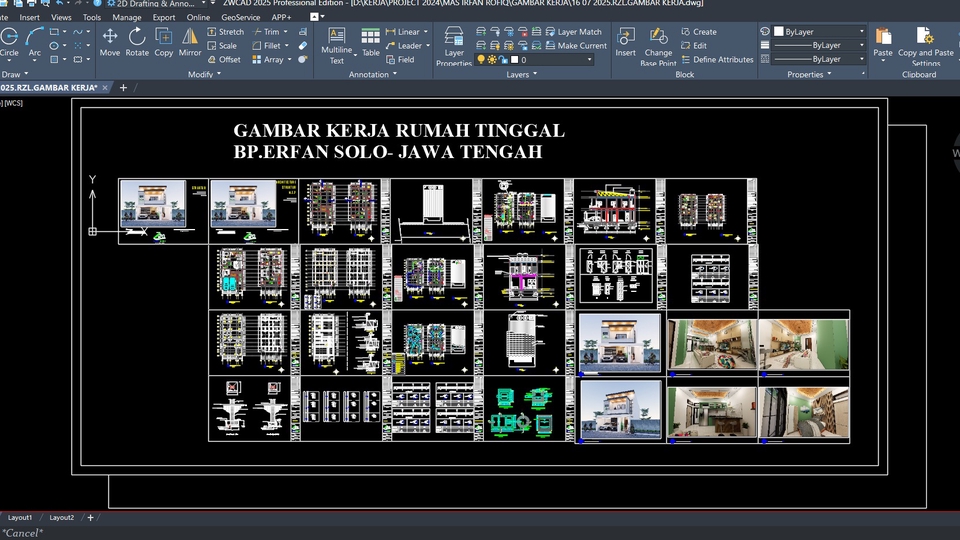Expand the ByLayer color dropdown
The image size is (960, 540).
(x=862, y=32)
